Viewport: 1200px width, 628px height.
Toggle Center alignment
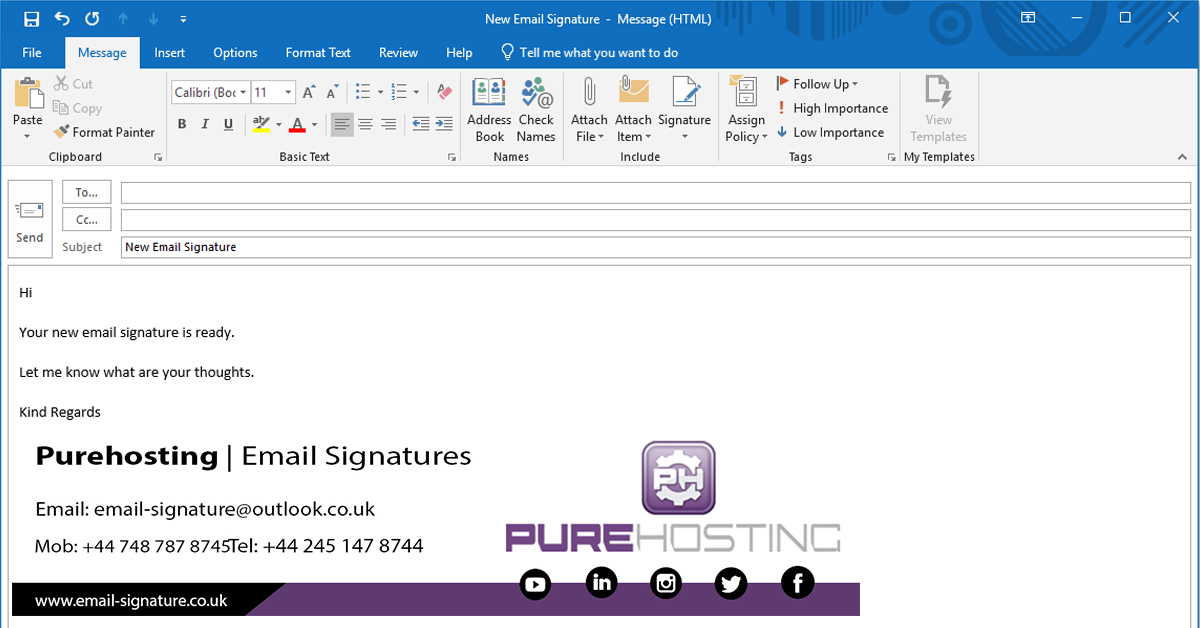[365, 124]
